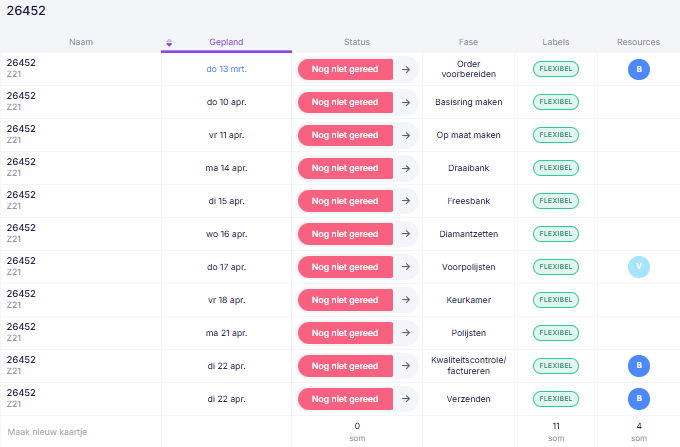Open resource avatar B on Verzenden row
Screen dimensions: 680x447
coord(639,399)
